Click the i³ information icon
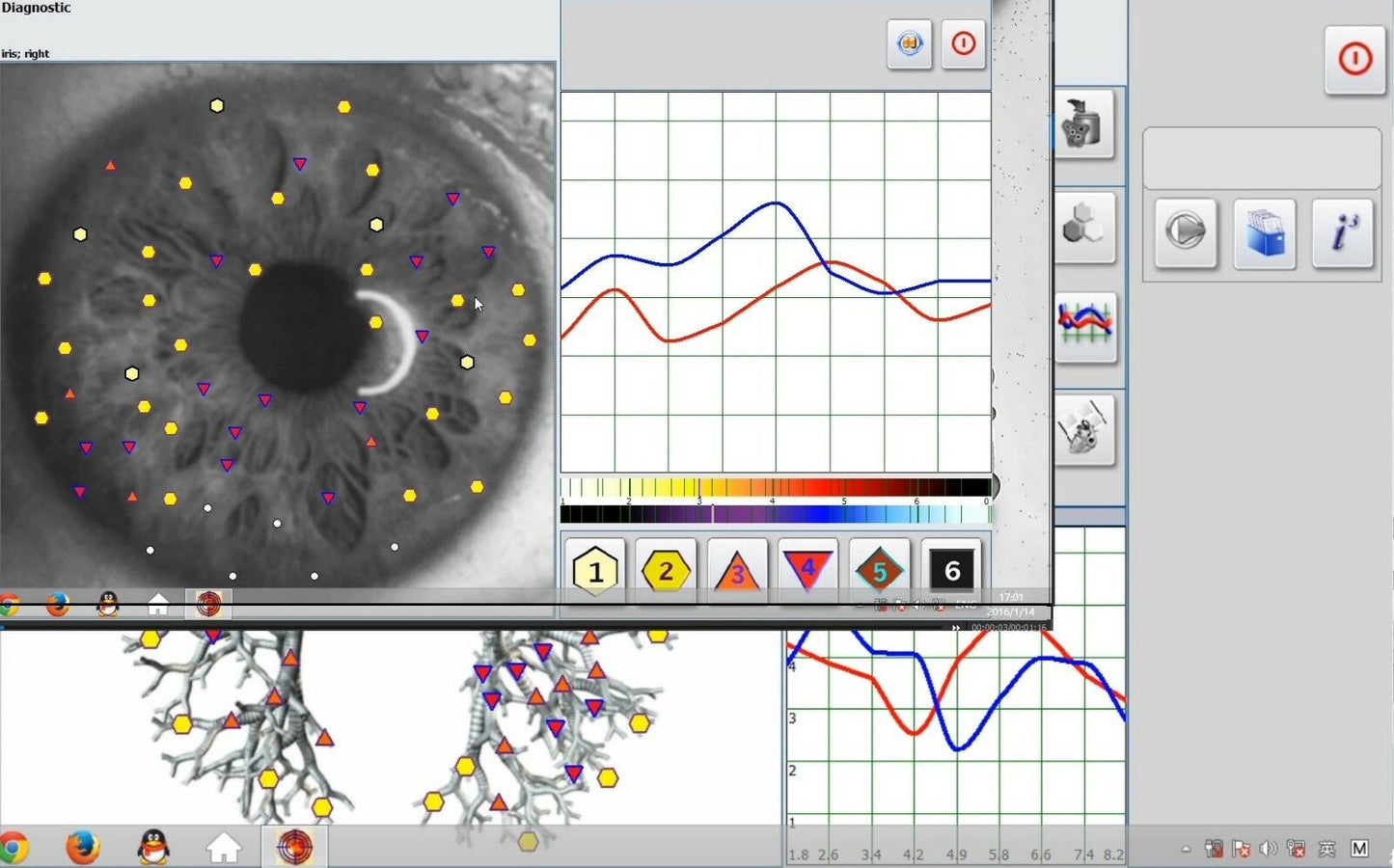The width and height of the screenshot is (1394, 868). tap(1343, 232)
